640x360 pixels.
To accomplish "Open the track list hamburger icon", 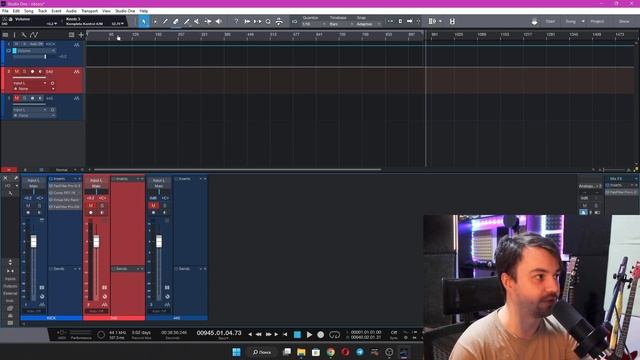I will (5, 35).
